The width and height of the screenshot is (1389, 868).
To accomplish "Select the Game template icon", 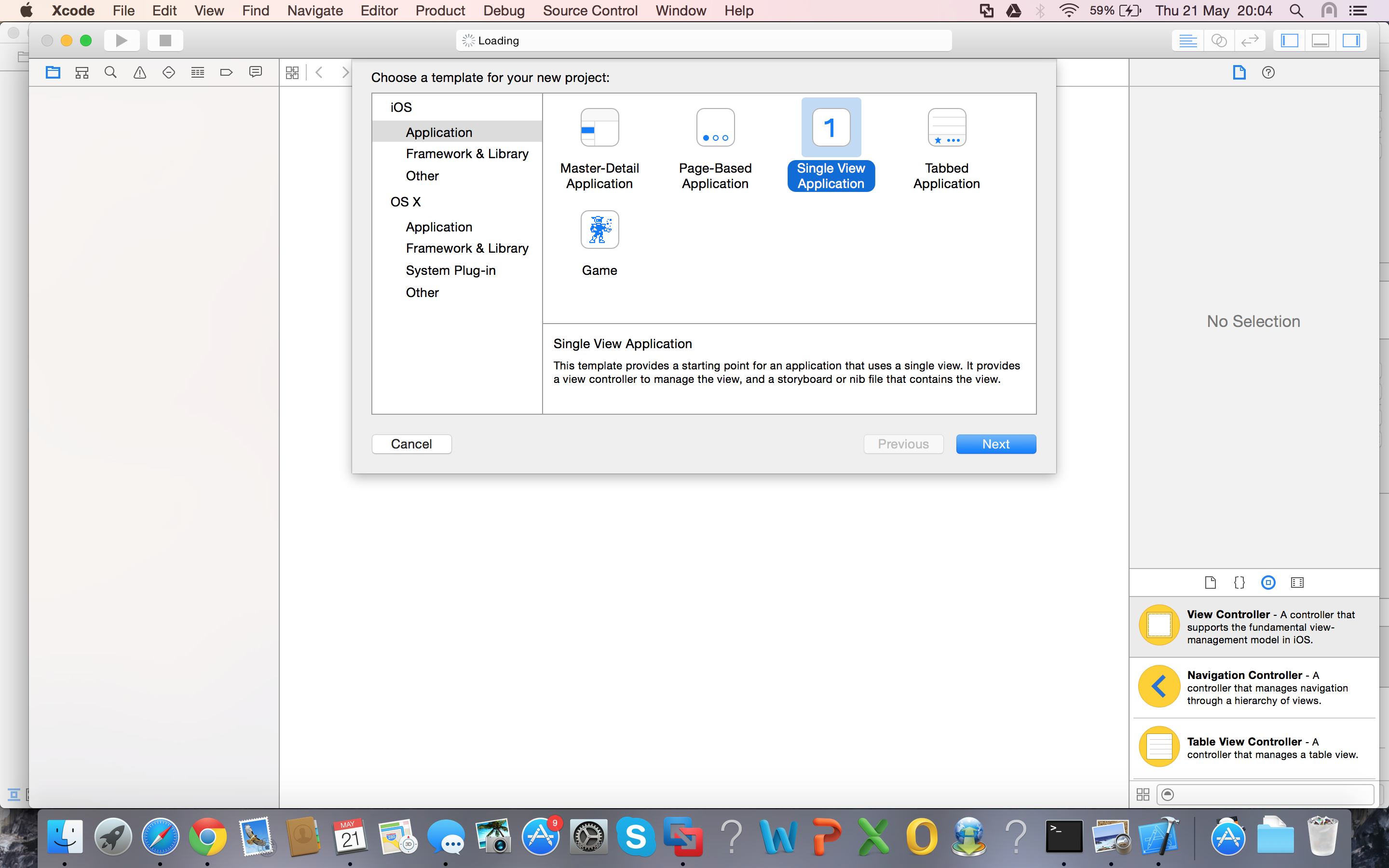I will 599,230.
